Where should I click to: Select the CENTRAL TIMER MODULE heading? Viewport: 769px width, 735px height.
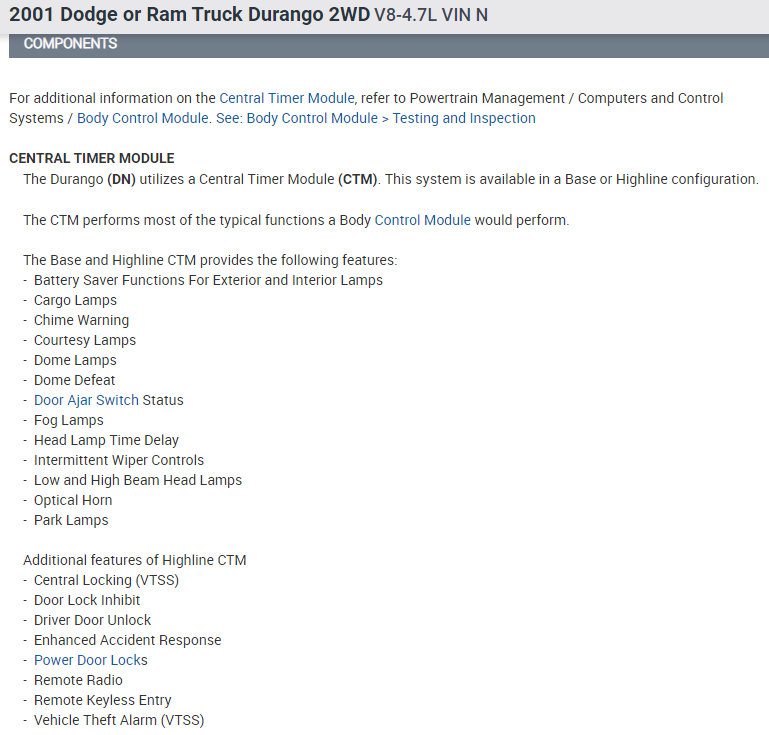click(x=92, y=158)
